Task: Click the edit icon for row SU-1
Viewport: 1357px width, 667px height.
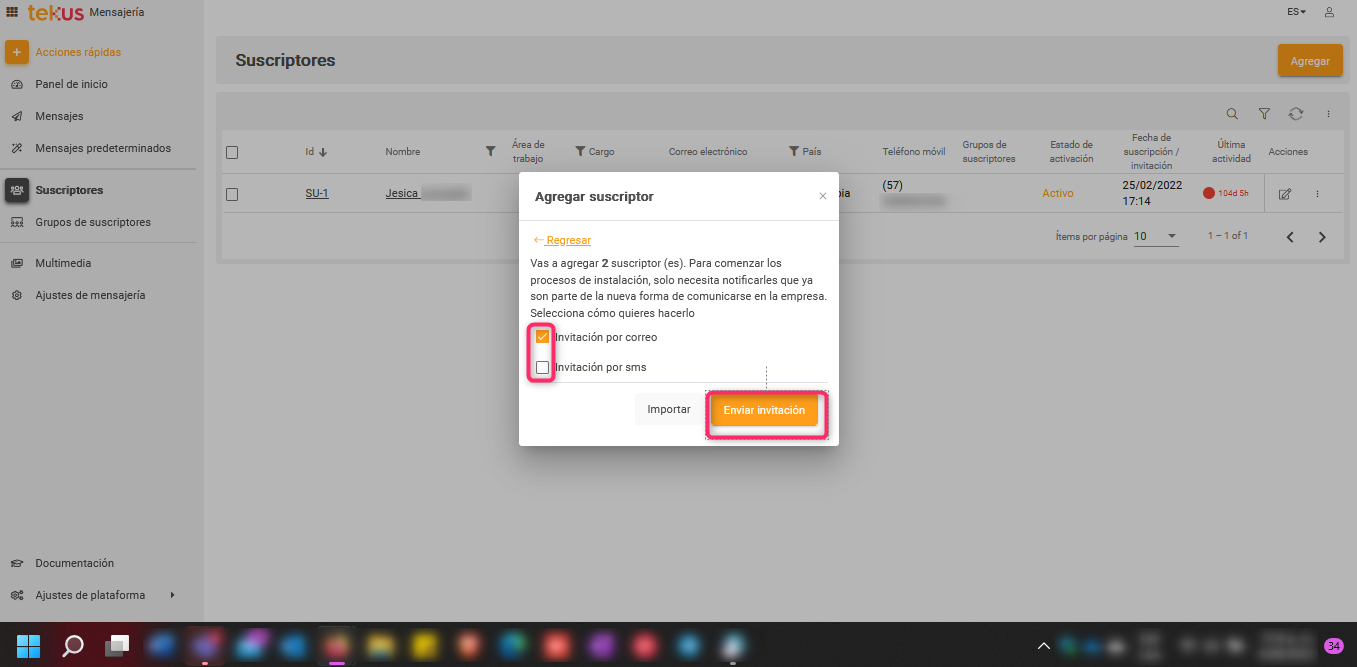Action: 1285,194
